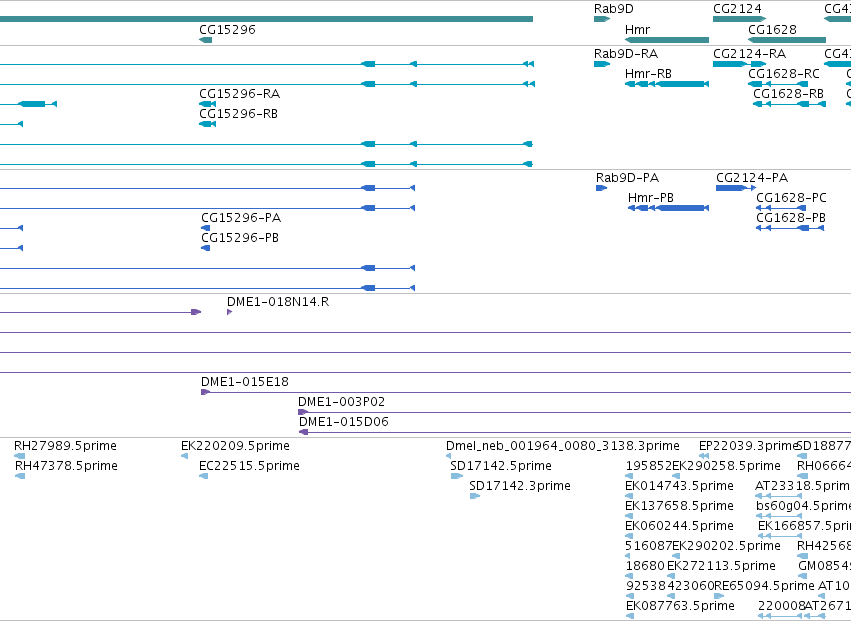Image resolution: width=851 pixels, height=621 pixels.
Task: Select the RE65094.5prime EST label
Action: tap(764, 587)
